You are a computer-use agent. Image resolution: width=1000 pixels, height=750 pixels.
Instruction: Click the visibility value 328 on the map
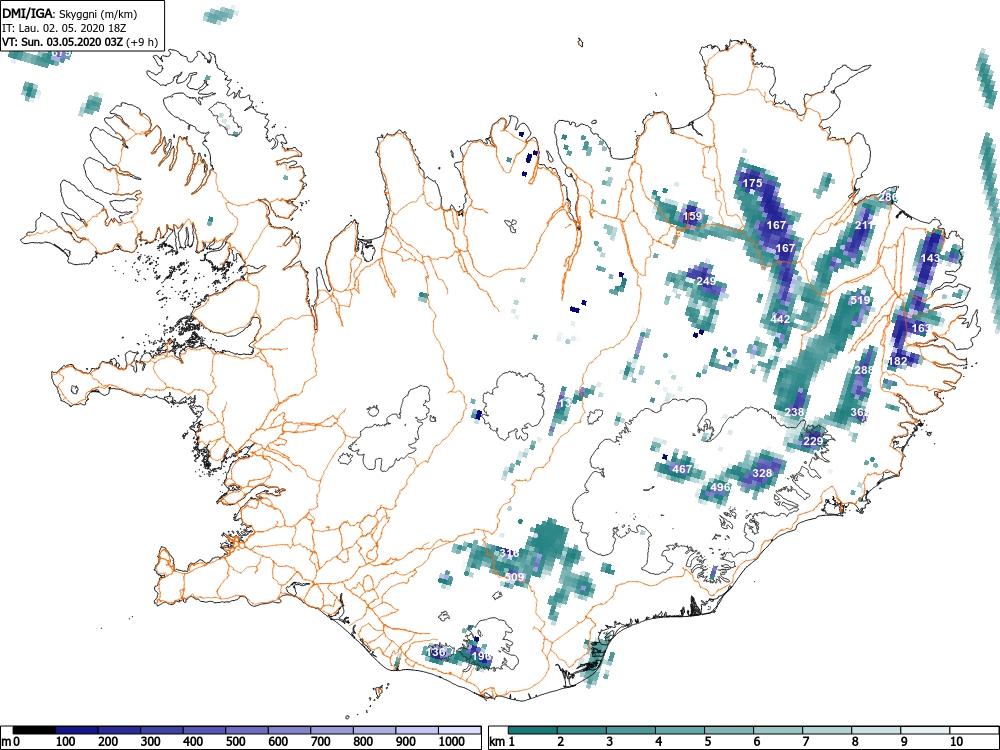762,473
